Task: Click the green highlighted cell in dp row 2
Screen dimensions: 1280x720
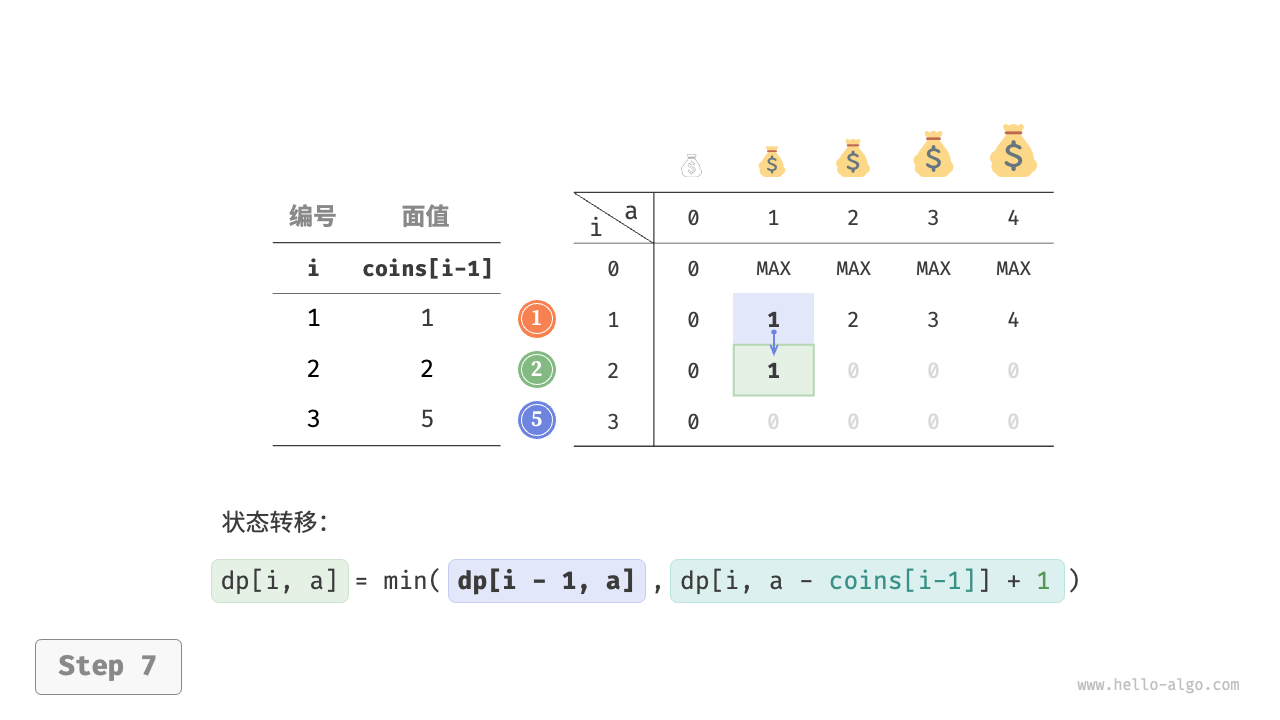Action: 773,370
